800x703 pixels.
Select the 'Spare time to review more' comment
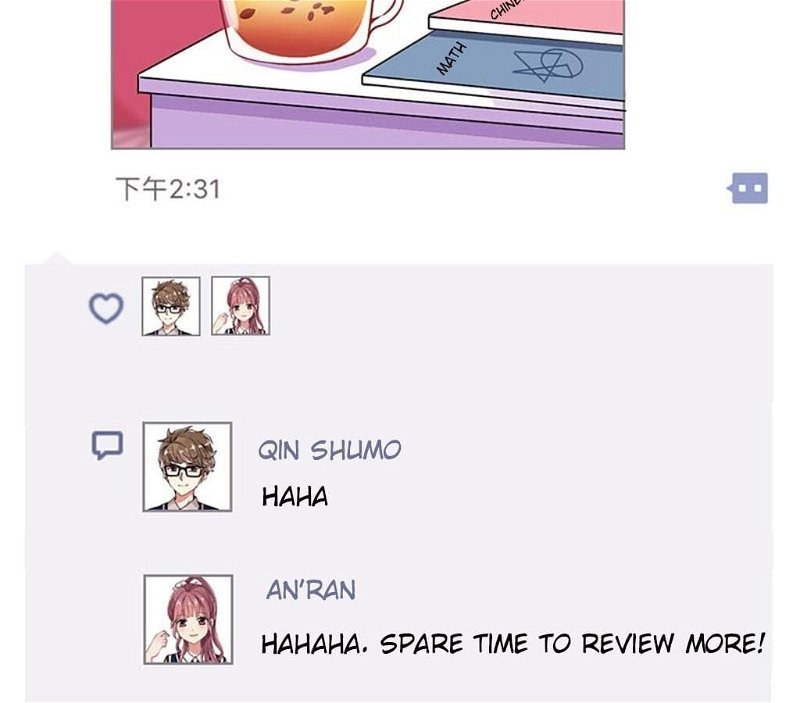click(513, 644)
